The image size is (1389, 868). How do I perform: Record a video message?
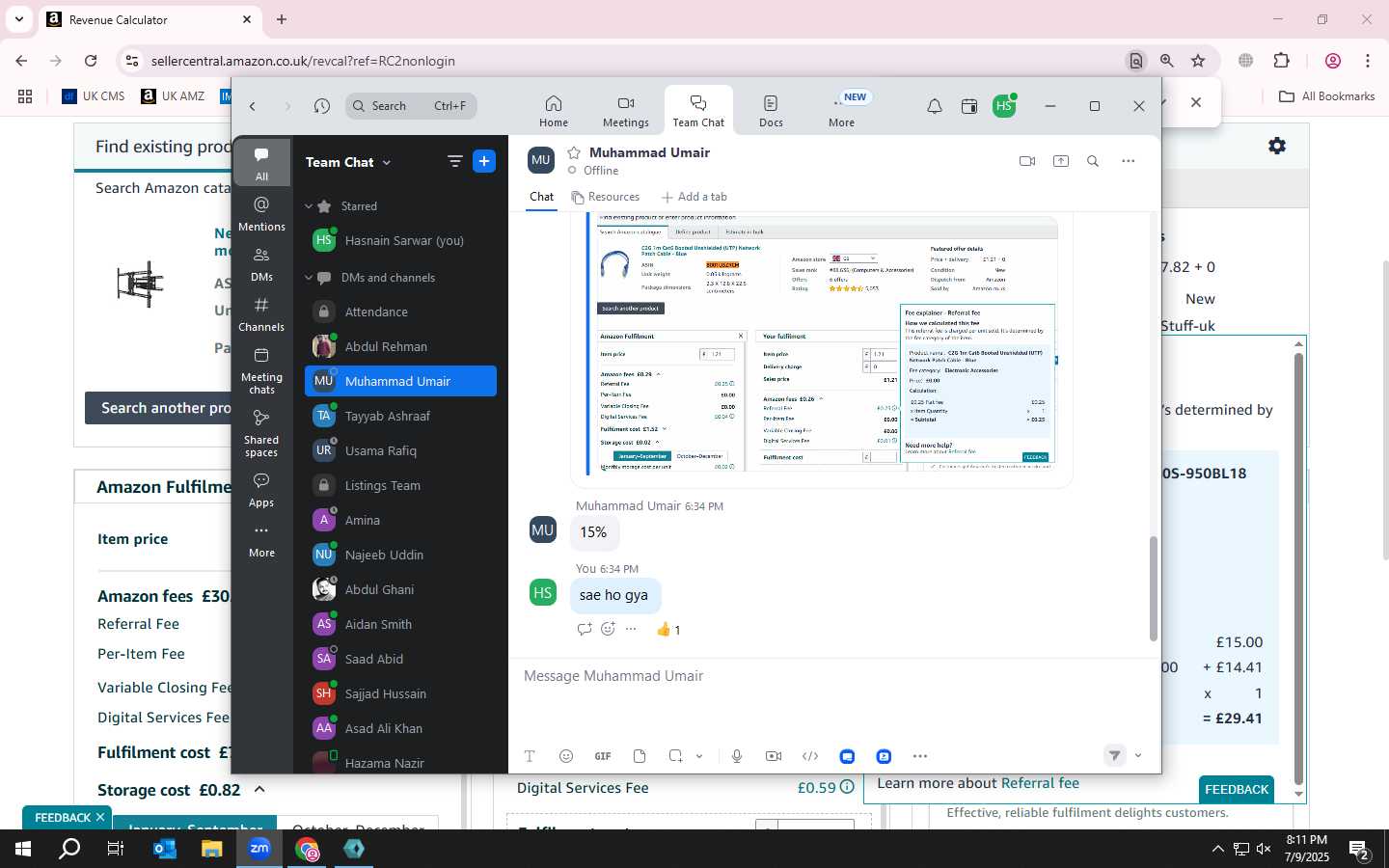774,756
